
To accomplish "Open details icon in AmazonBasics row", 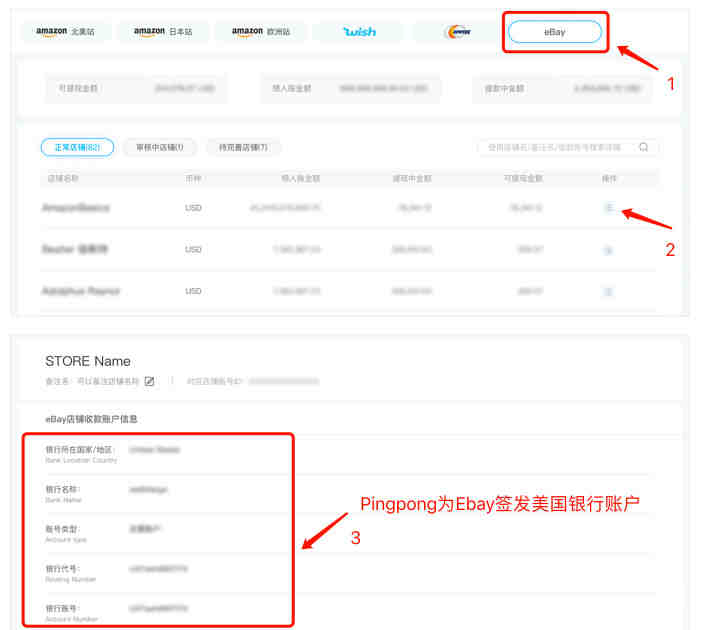I will tap(609, 207).
